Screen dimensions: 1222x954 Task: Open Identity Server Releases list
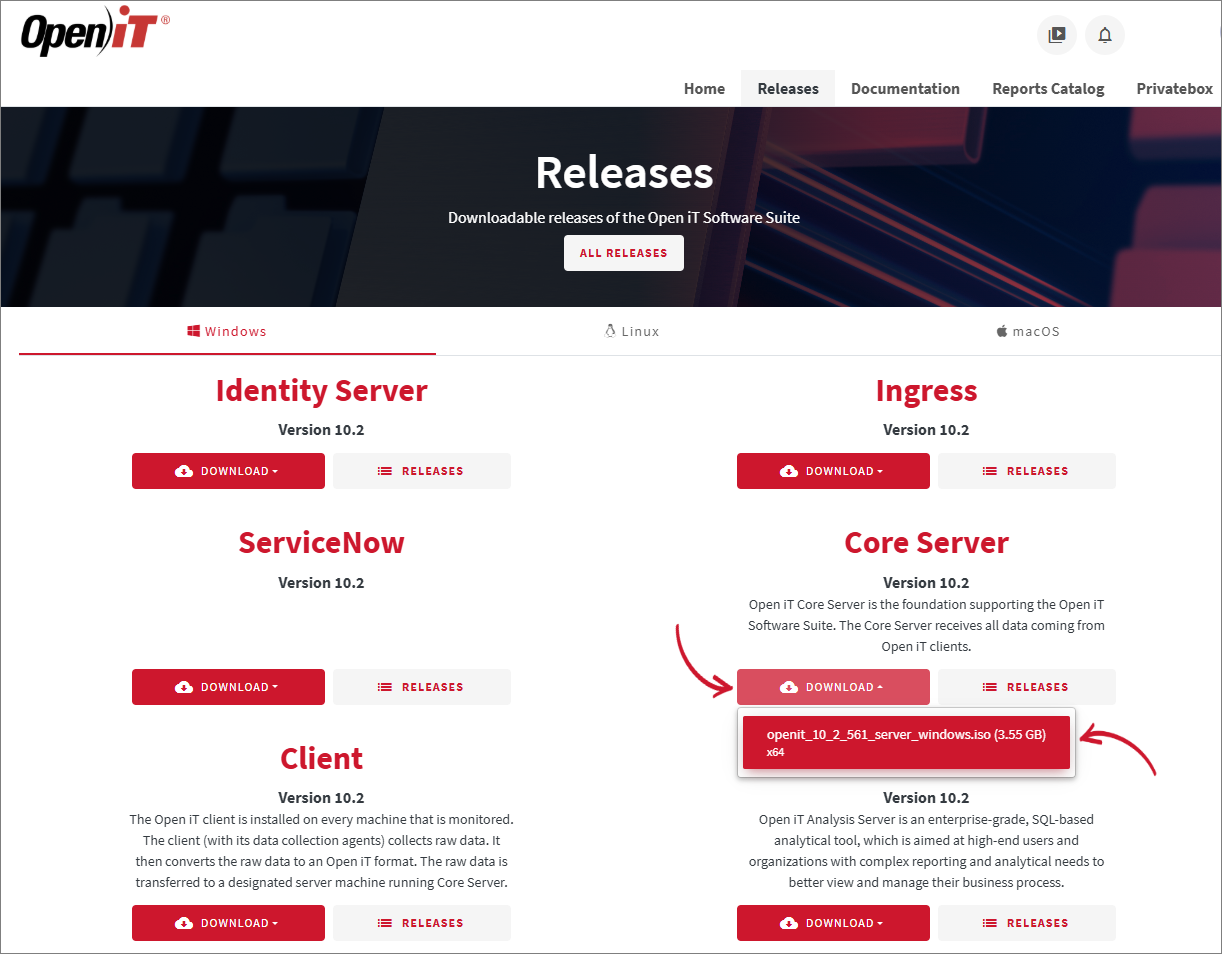422,471
